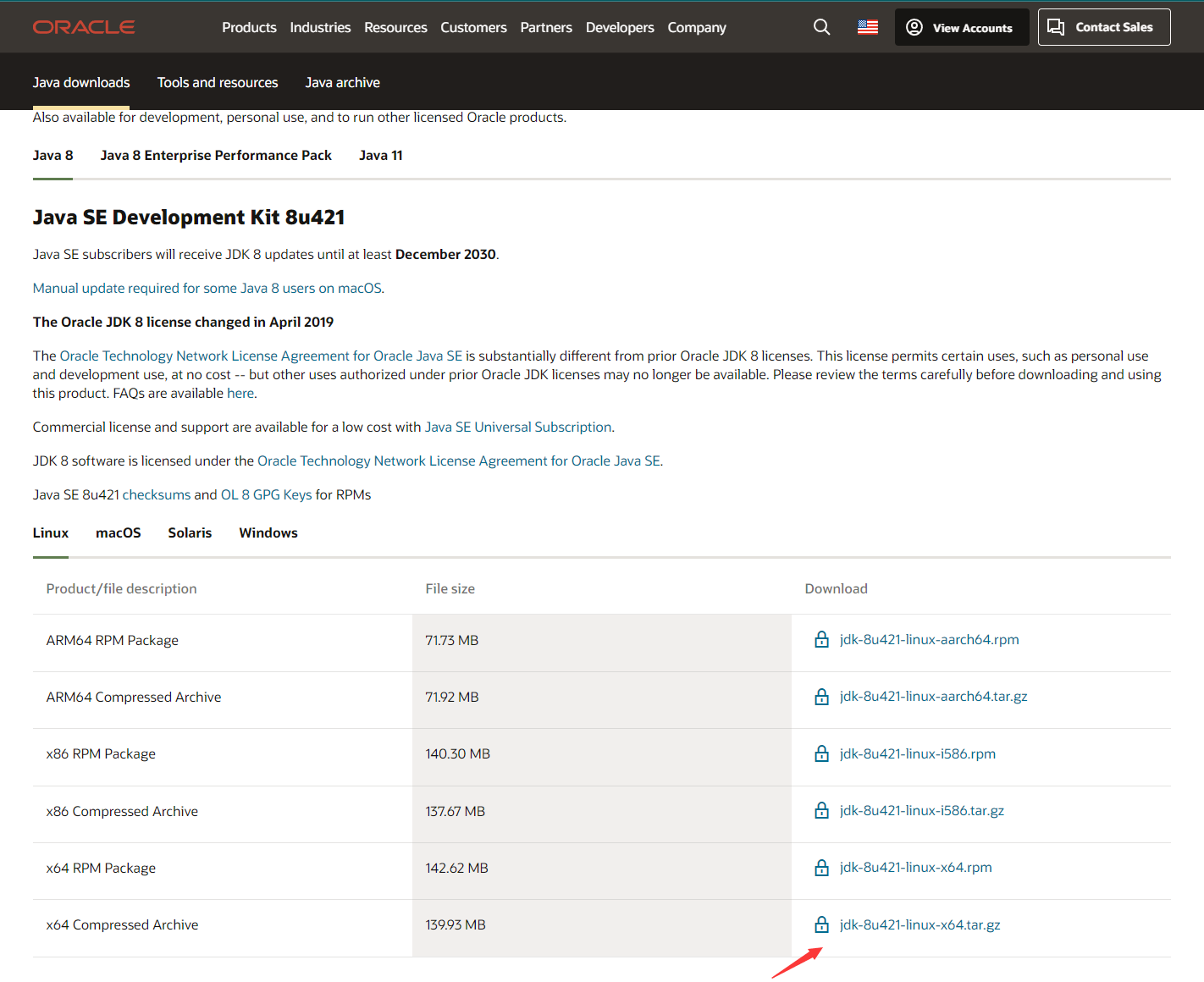Click lock icon beside jdk-8u421-linux-aarch64.rpm
1204x982 pixels.
[x=821, y=640]
